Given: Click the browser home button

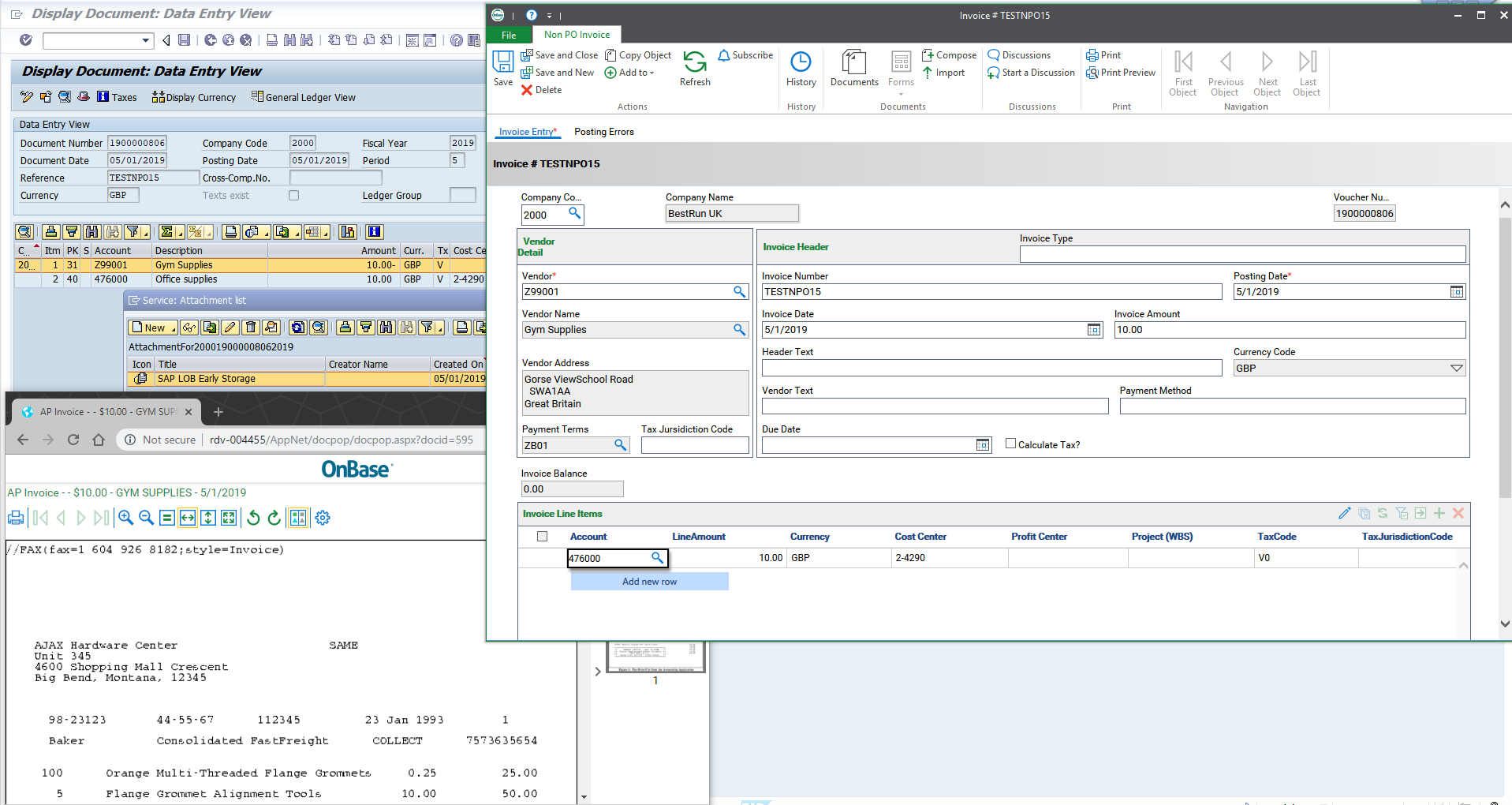Looking at the screenshot, I should point(99,440).
